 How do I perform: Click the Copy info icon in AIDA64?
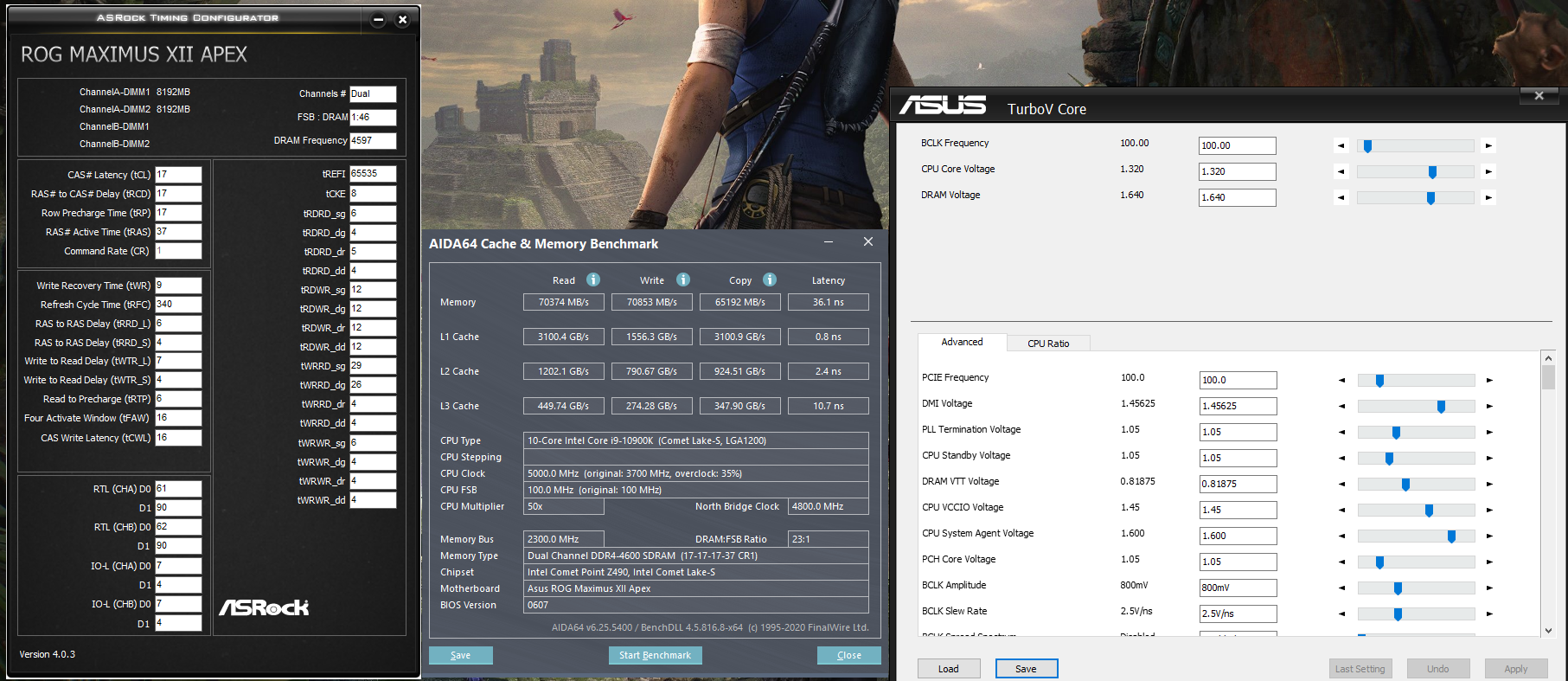(770, 279)
